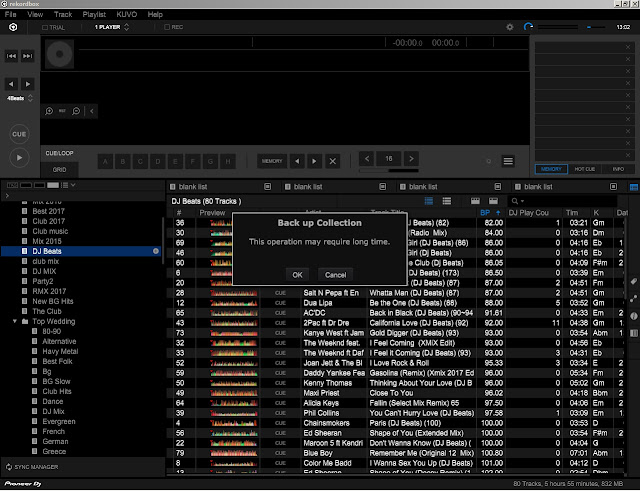Expand the tree panel chevron
The height and width of the screenshot is (491, 640).
click(x=7, y=196)
